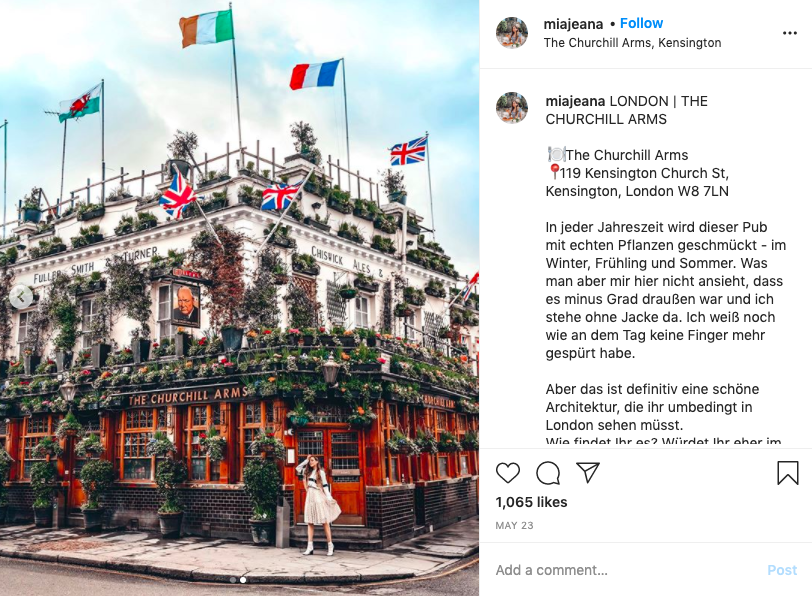Click the caption text about Kensington Church St
The image size is (812, 596).
coord(637,182)
